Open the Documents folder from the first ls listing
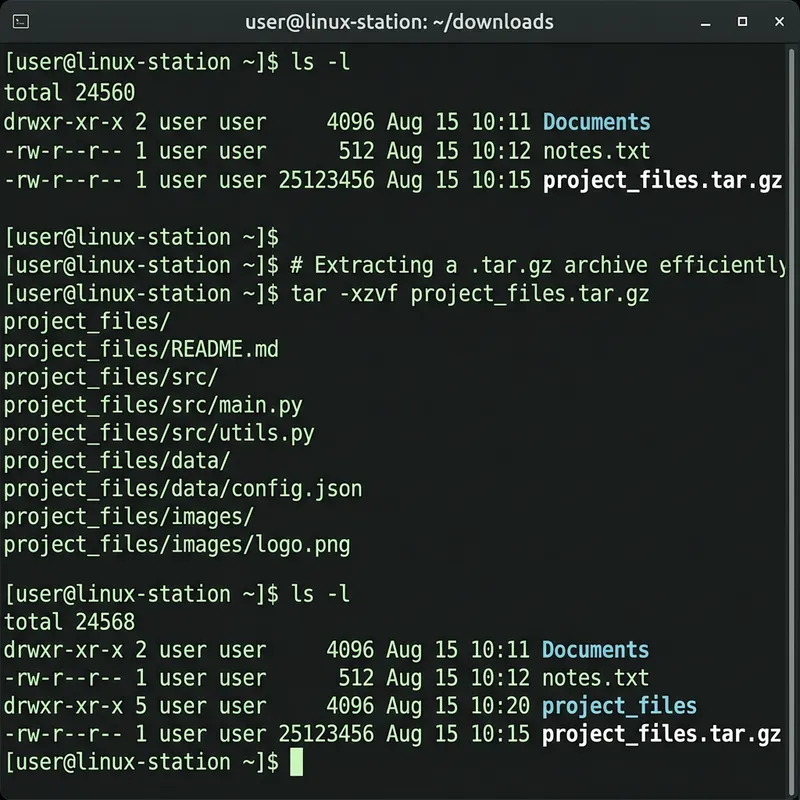800x800 pixels. click(x=597, y=121)
